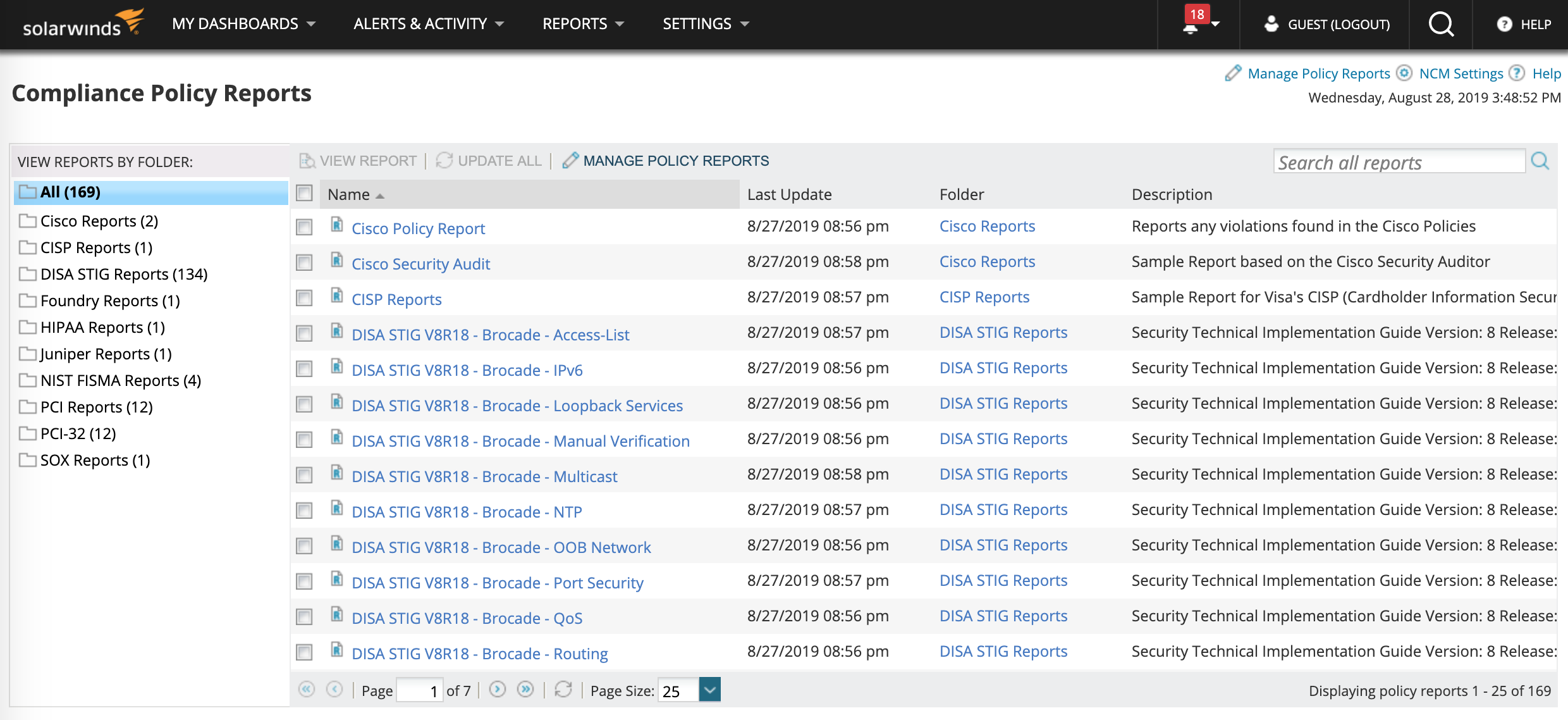Click the report icon beside Cisco Policy Report
1568x720 pixels.
pos(337,225)
